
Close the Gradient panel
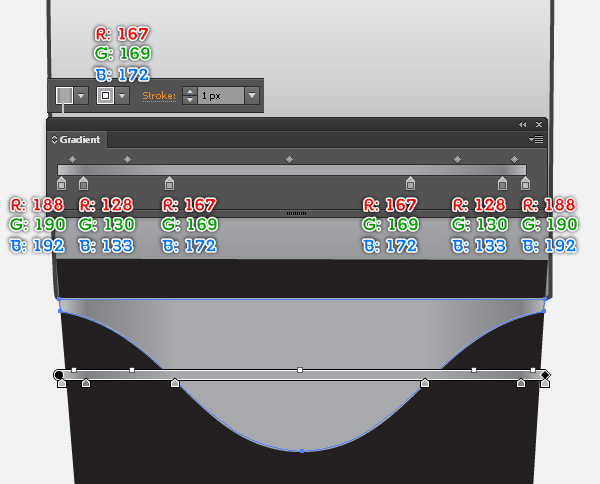click(539, 124)
